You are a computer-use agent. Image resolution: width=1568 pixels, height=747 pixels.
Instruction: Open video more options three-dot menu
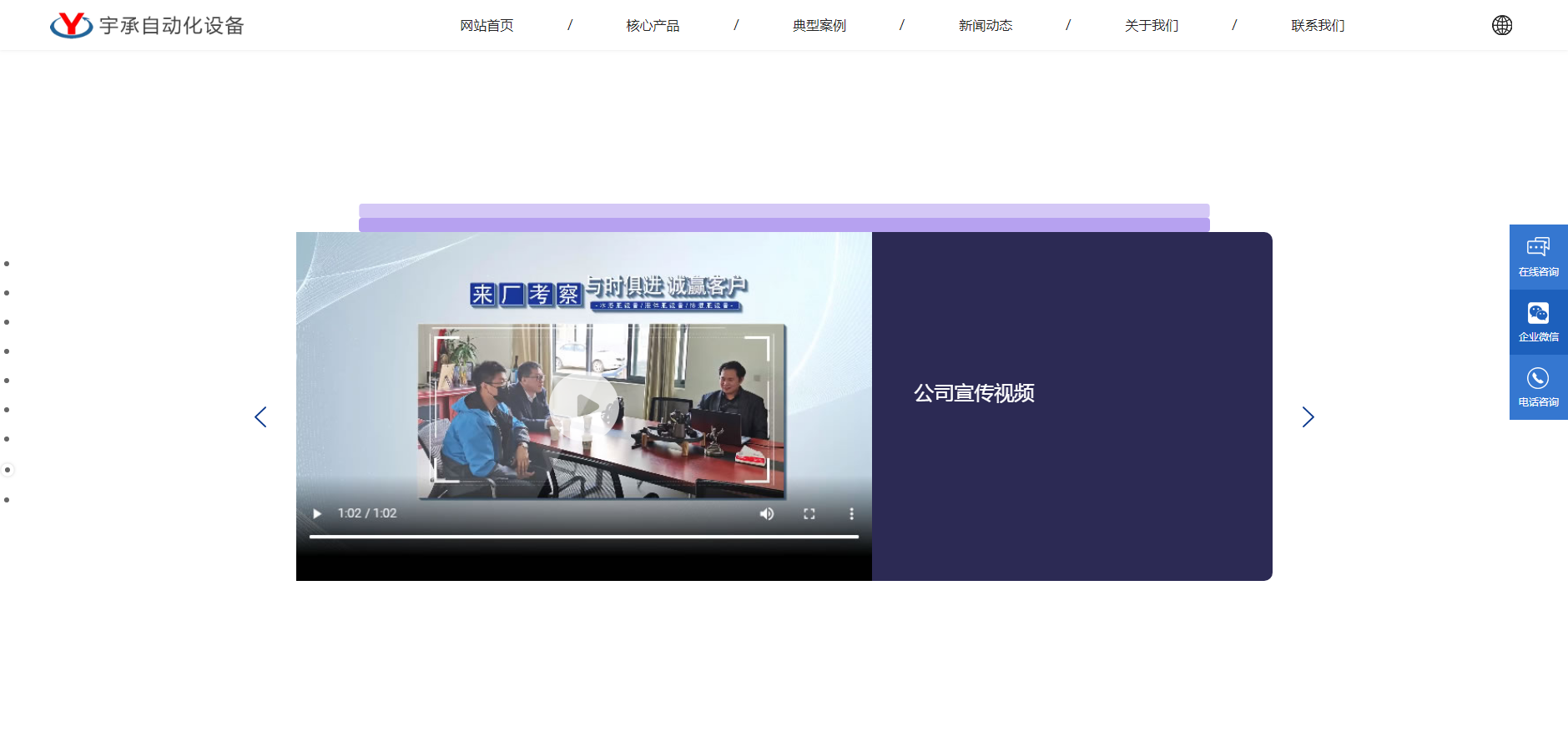click(x=851, y=513)
